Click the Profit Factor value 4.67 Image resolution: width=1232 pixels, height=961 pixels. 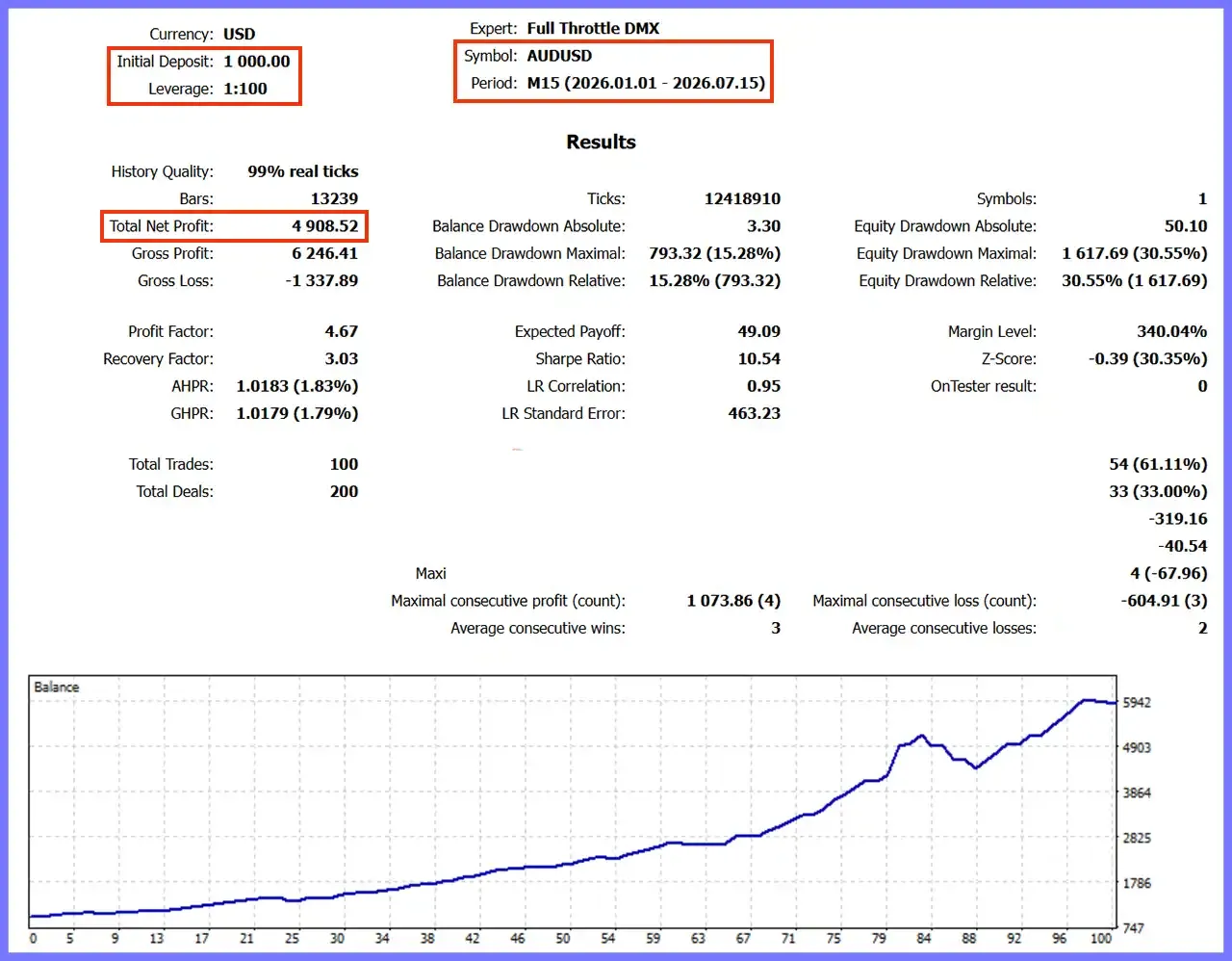342,331
